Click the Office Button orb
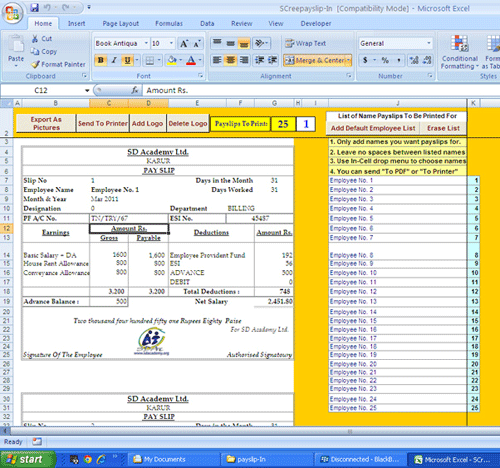 (x=12, y=13)
